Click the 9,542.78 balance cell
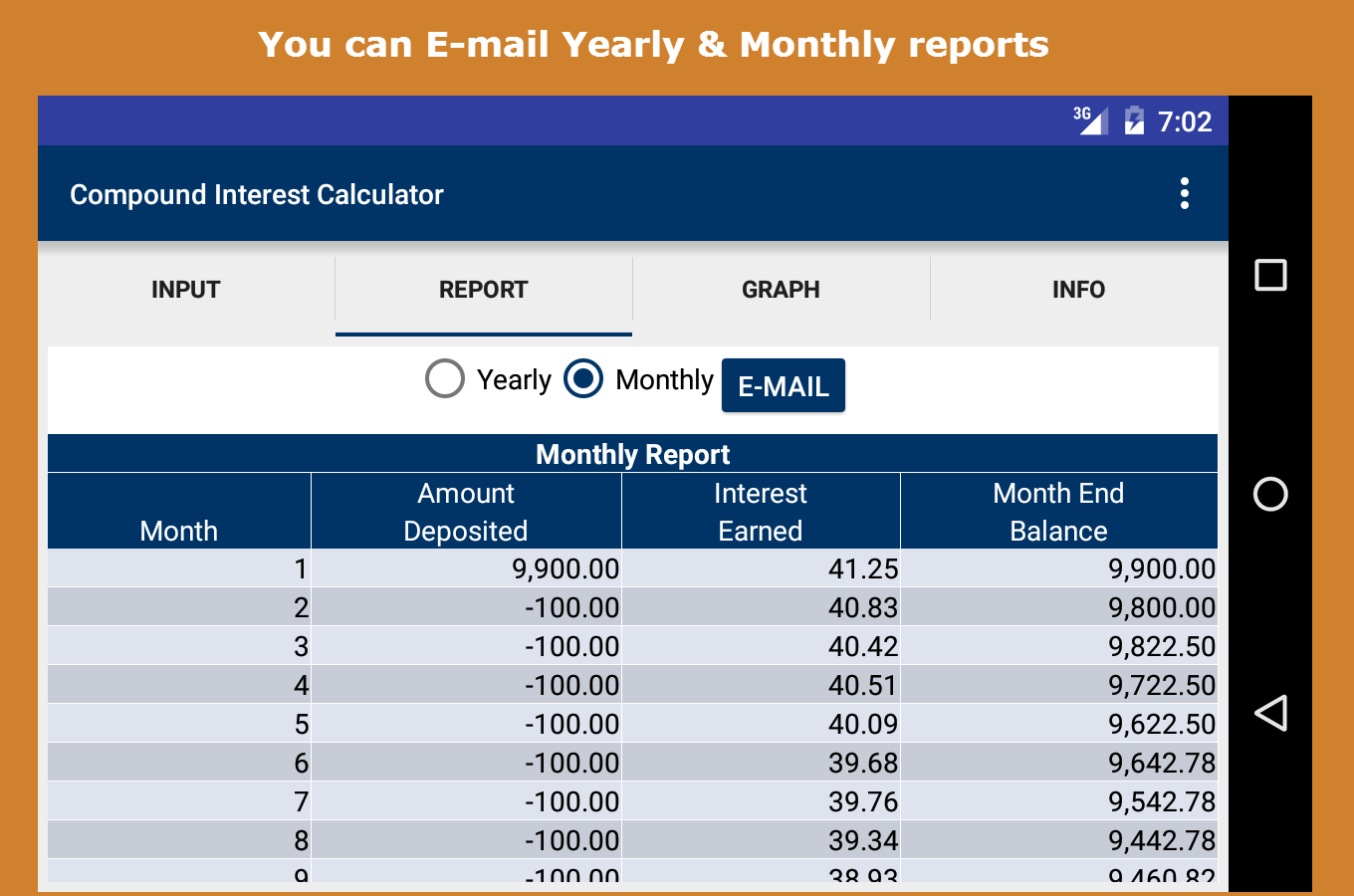This screenshot has width=1354, height=896. click(1059, 801)
